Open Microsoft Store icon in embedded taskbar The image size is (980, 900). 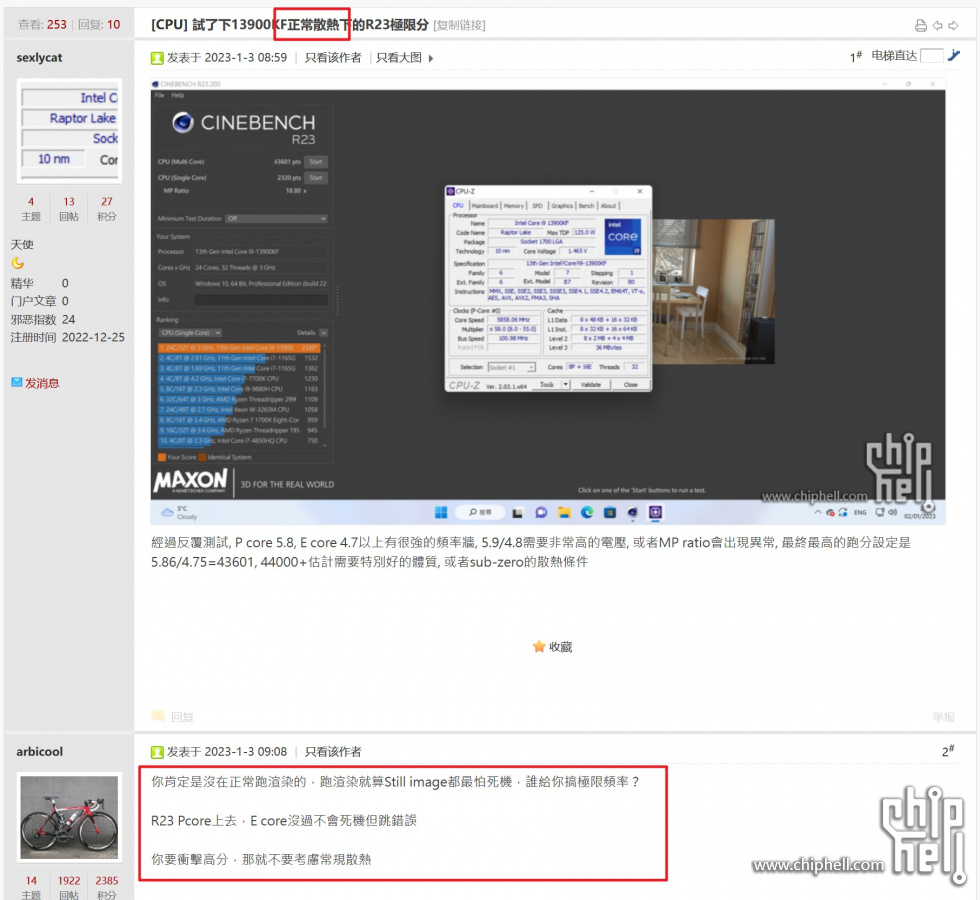point(610,512)
